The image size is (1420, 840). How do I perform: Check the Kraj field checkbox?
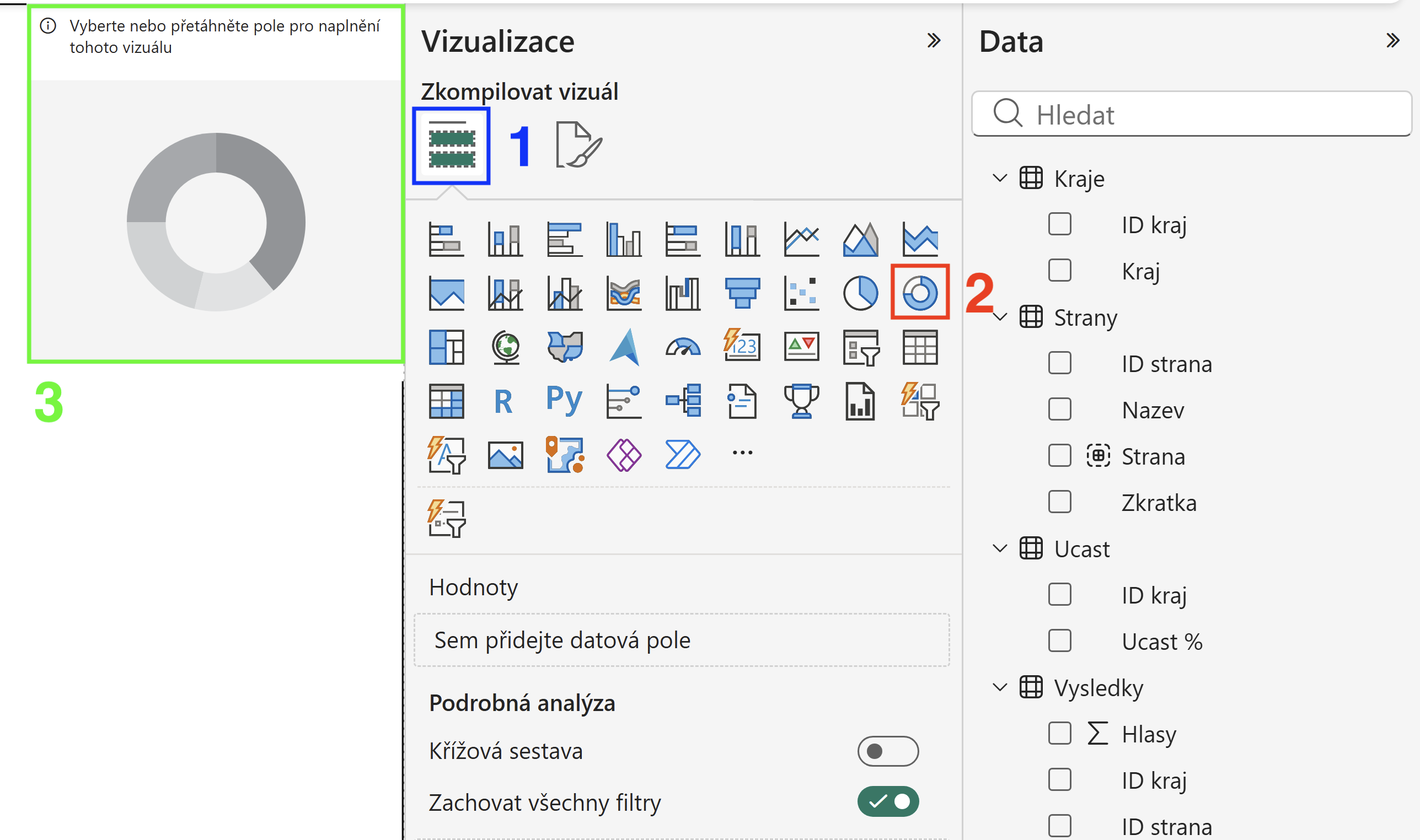1059,271
